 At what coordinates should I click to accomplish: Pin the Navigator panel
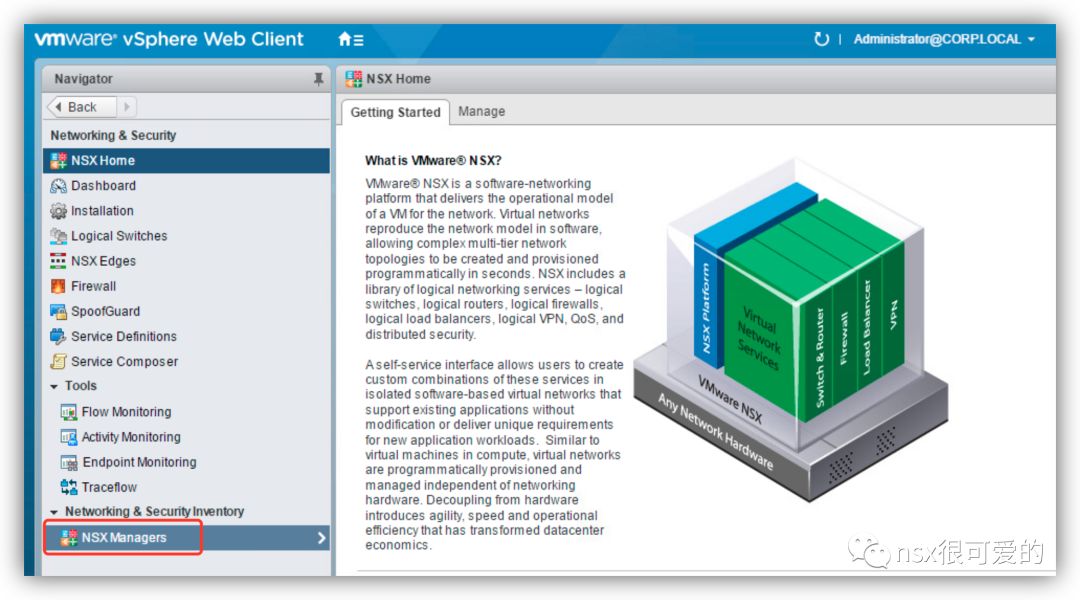318,79
